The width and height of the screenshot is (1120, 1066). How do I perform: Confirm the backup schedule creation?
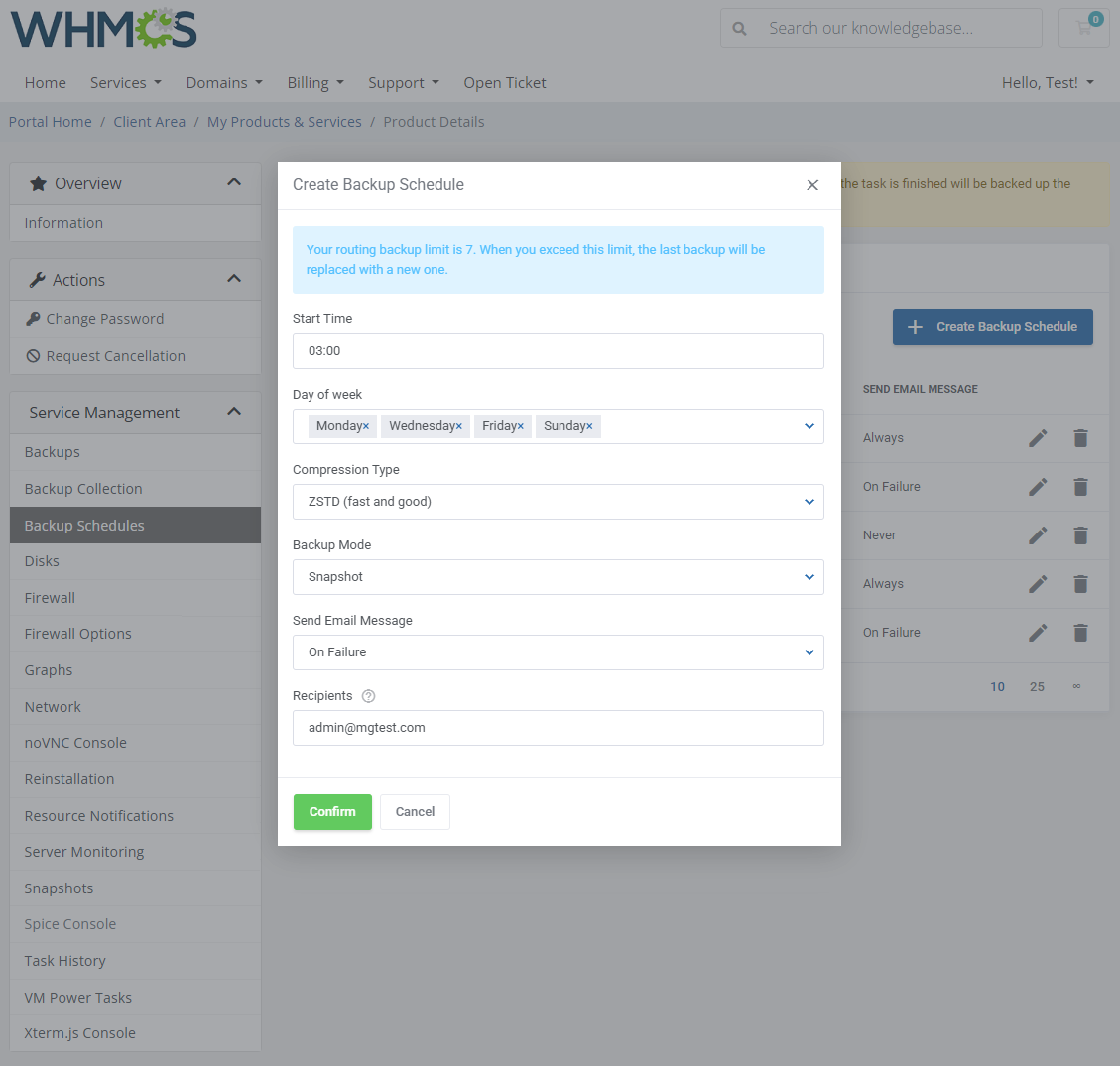(x=332, y=811)
